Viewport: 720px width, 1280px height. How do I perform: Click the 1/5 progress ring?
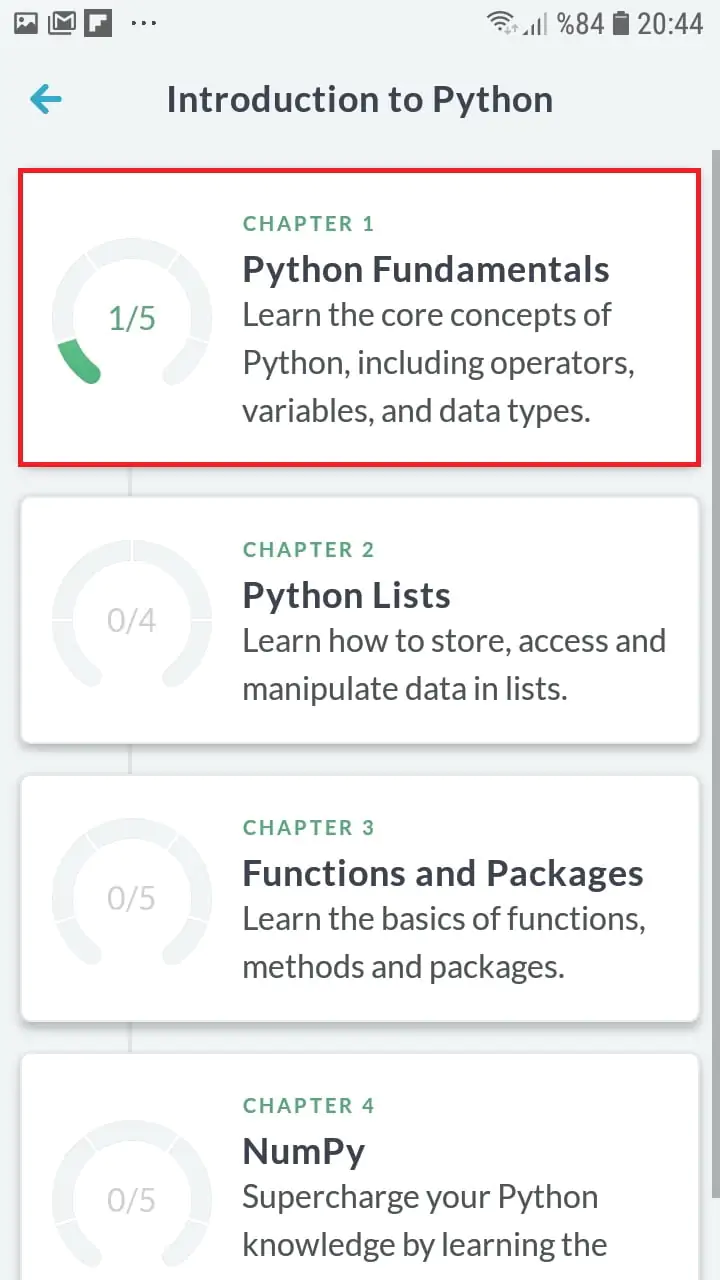[132, 318]
